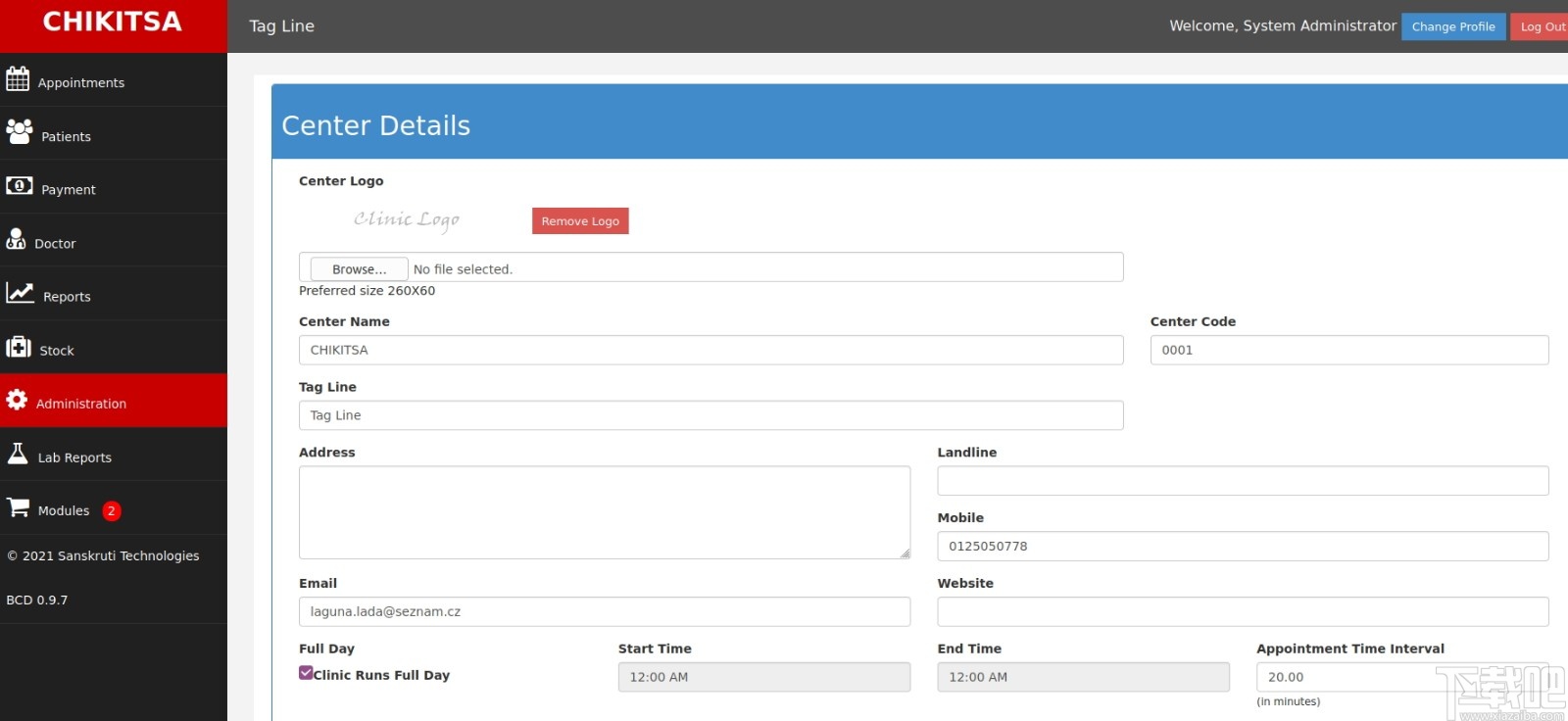
Task: Click the Address field resize handle
Action: [x=905, y=553]
